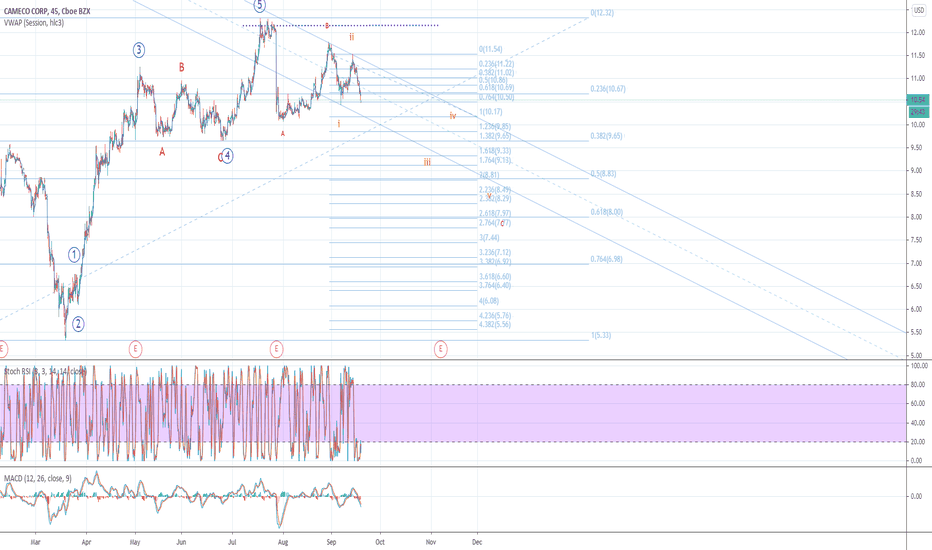Select the MACD (12, 26, close, 9) label

[x=37, y=478]
